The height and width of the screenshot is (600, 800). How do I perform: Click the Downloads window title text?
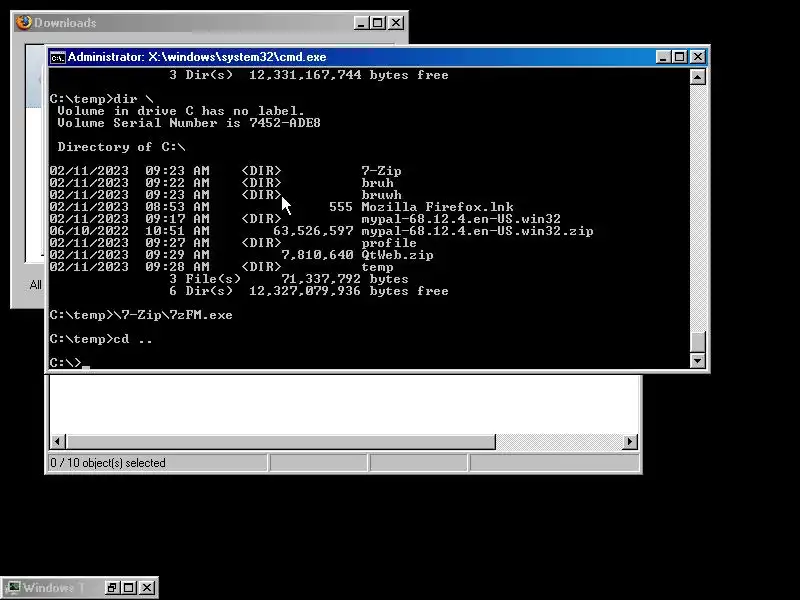point(65,23)
